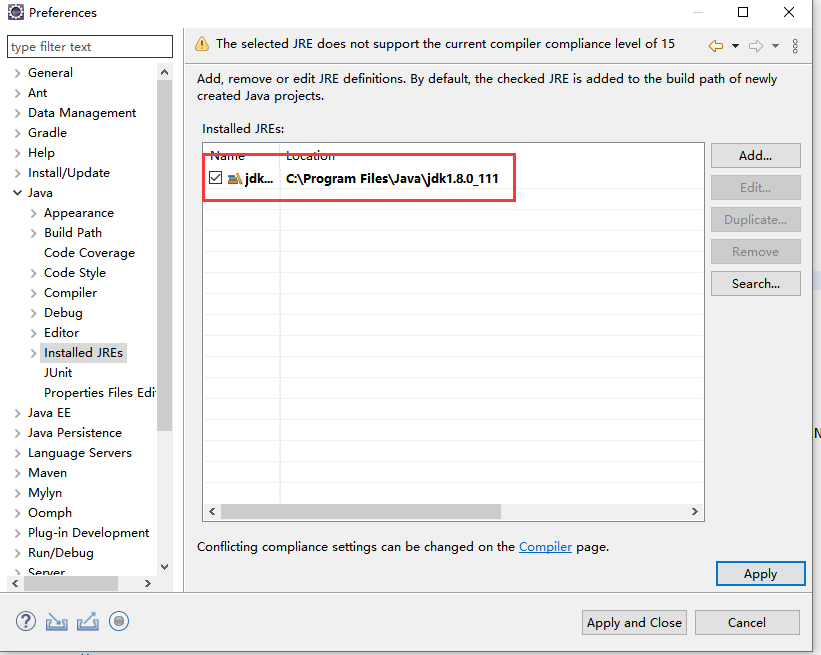Select the Maven preferences category
The height and width of the screenshot is (655, 821).
tap(47, 473)
